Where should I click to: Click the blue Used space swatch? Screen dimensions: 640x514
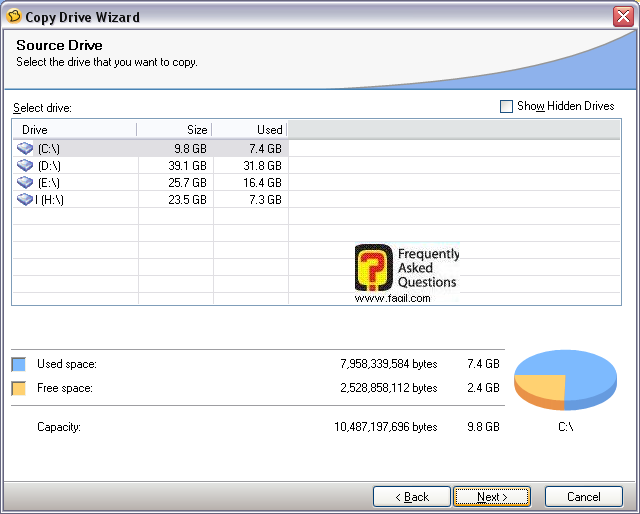[18, 364]
